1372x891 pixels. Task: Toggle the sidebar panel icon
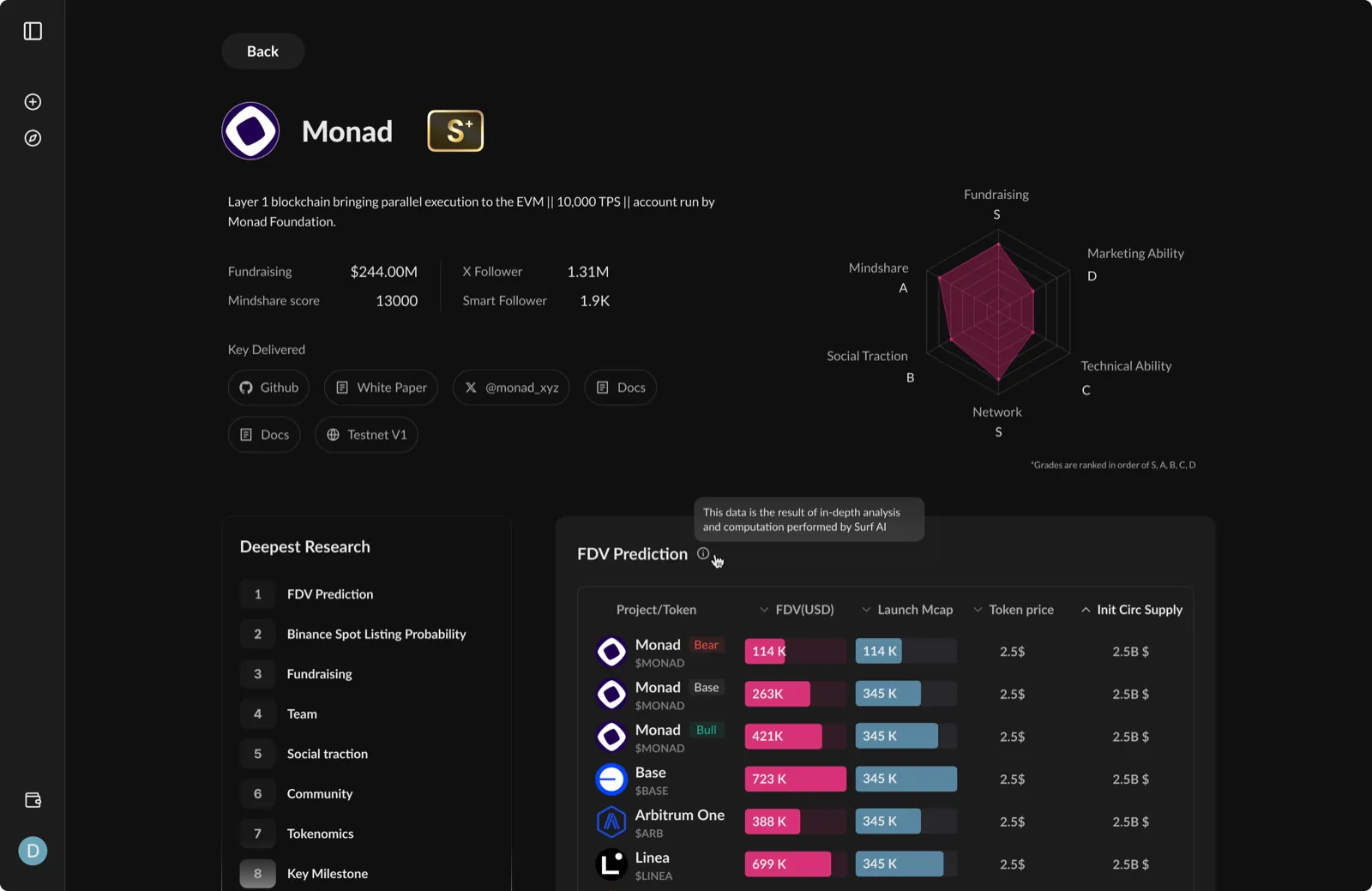(33, 31)
